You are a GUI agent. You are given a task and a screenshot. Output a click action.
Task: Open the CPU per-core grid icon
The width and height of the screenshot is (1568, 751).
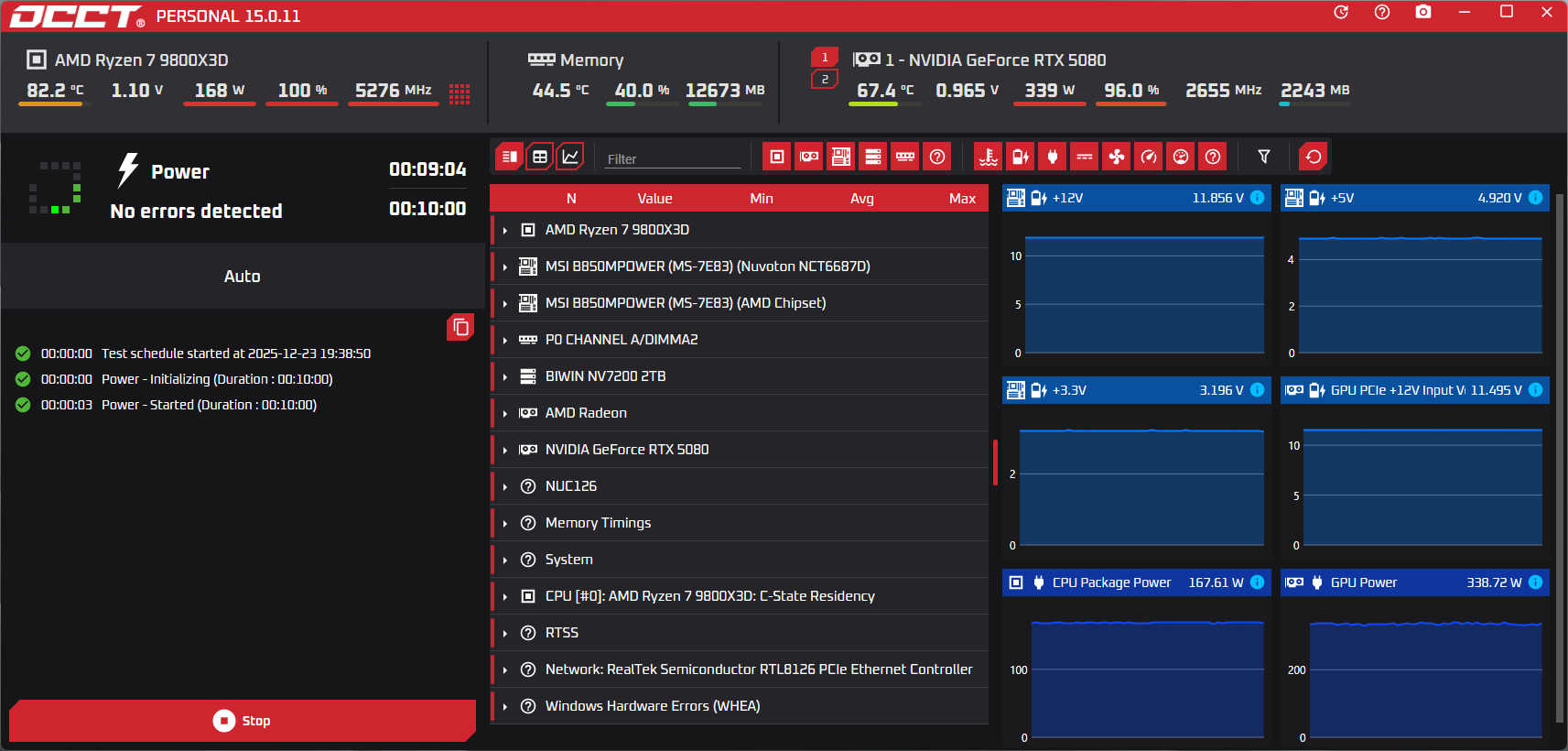coord(460,93)
